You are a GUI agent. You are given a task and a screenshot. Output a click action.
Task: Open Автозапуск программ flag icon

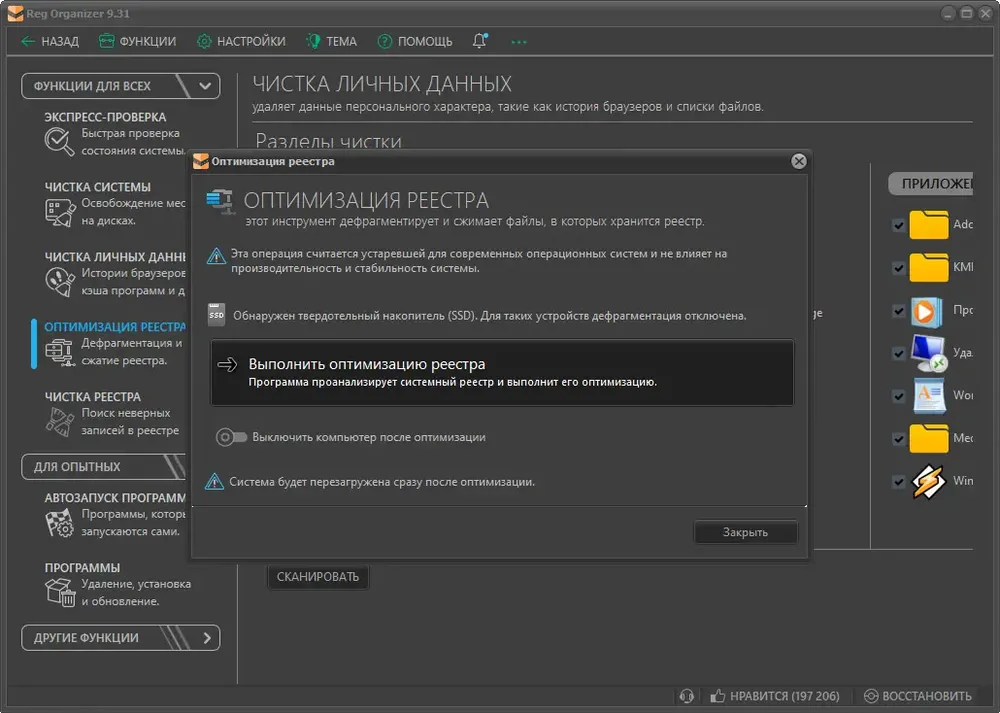tap(59, 522)
